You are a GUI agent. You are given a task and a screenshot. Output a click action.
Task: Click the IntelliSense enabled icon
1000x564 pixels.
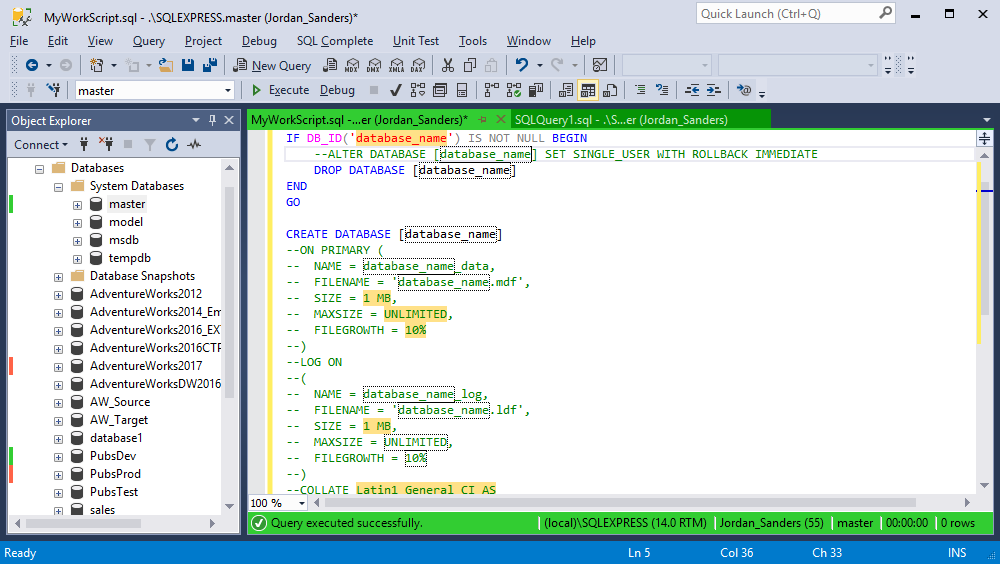click(462, 90)
